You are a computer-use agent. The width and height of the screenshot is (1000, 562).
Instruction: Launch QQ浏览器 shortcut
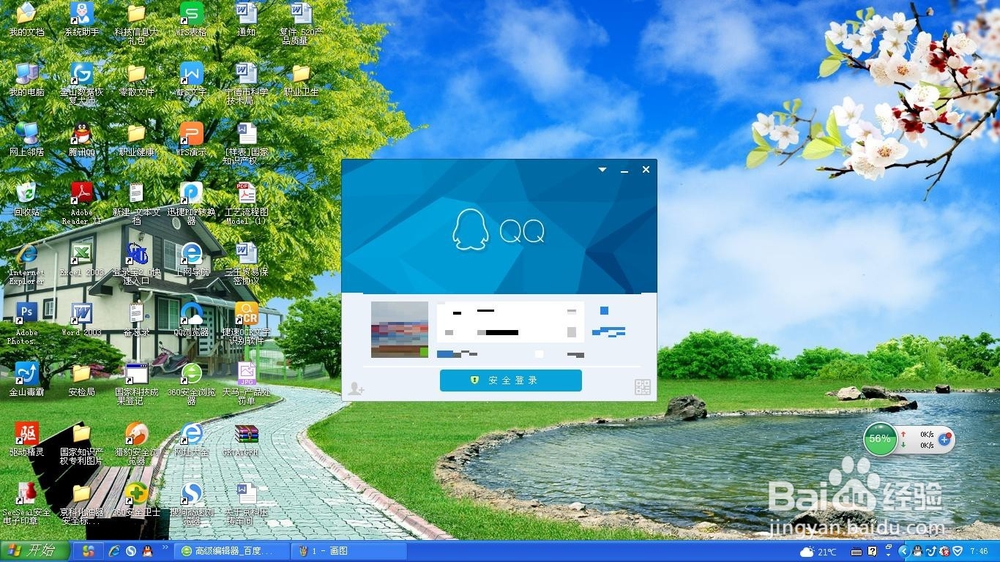(191, 320)
